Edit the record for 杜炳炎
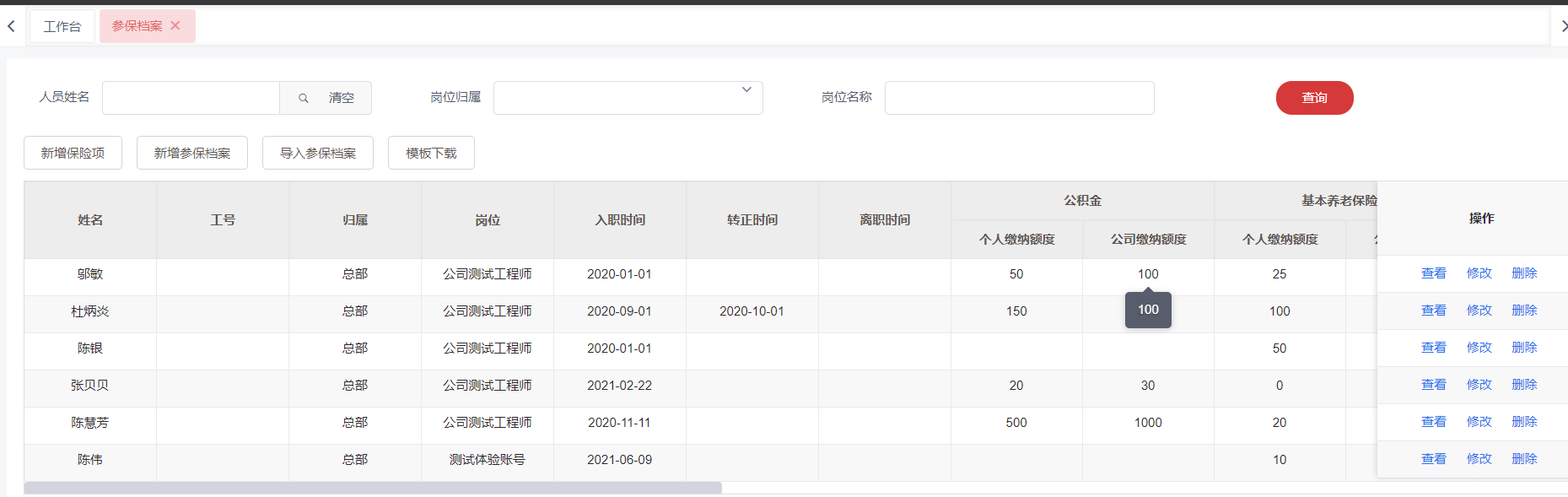Image resolution: width=1568 pixels, height=497 pixels. [x=1479, y=311]
